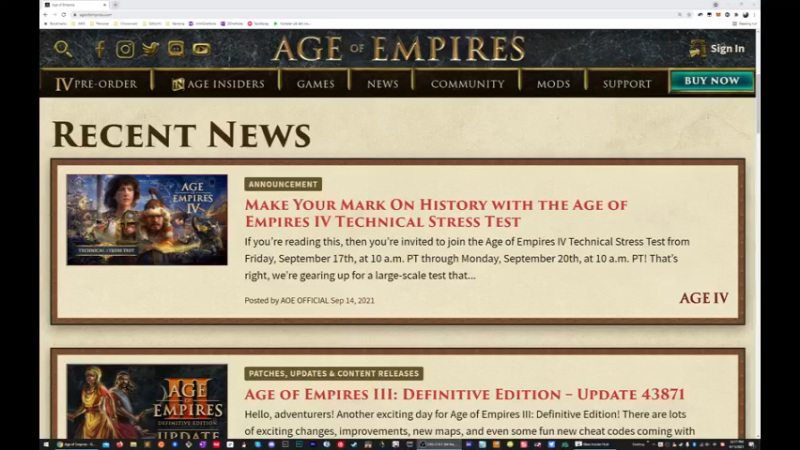Open the Age of Empires III update thumbnail
The width and height of the screenshot is (800, 450).
(x=147, y=402)
